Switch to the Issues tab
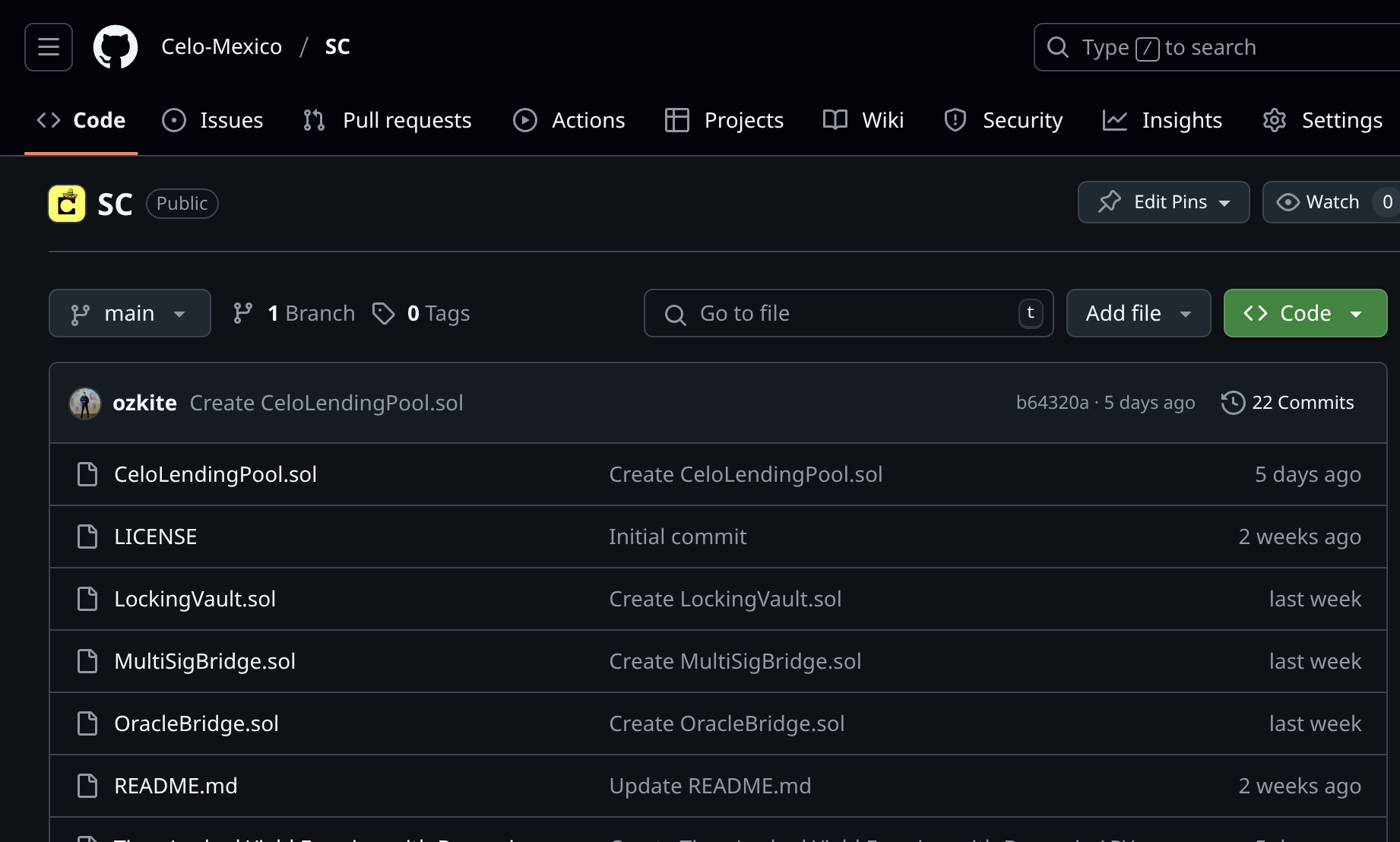Screen dimensions: 1400x842 coord(213,120)
